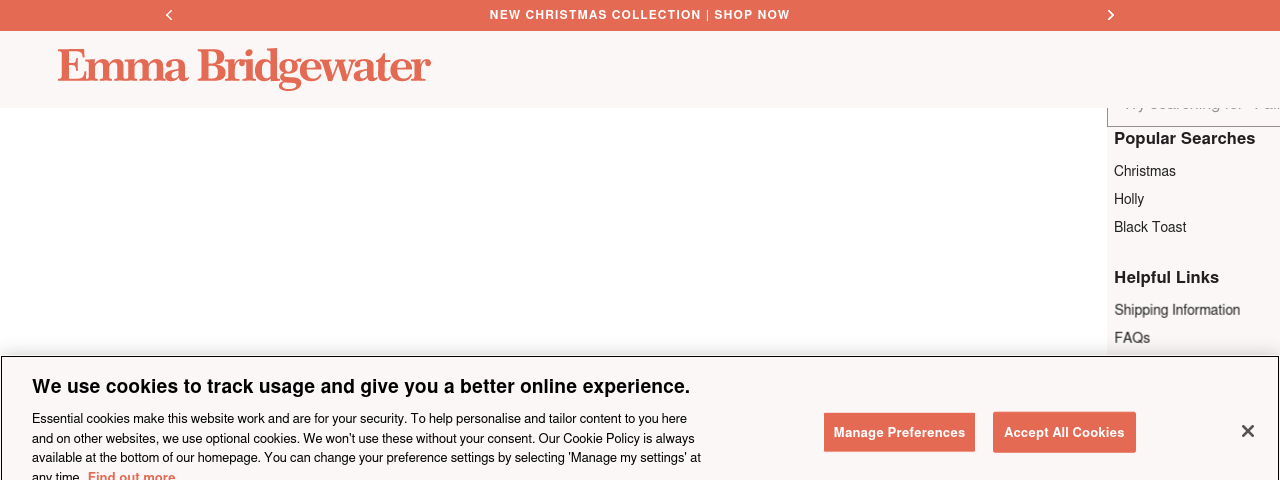Screen dimensions: 1280x480
Task: Click the blank page area outside search panel
Action: pos(550,230)
